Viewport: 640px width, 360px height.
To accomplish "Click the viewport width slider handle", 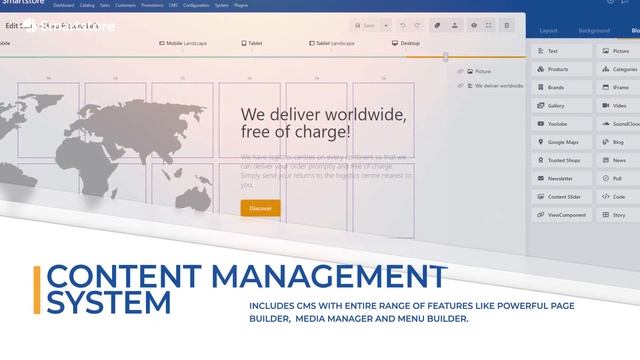I will tap(446, 57).
